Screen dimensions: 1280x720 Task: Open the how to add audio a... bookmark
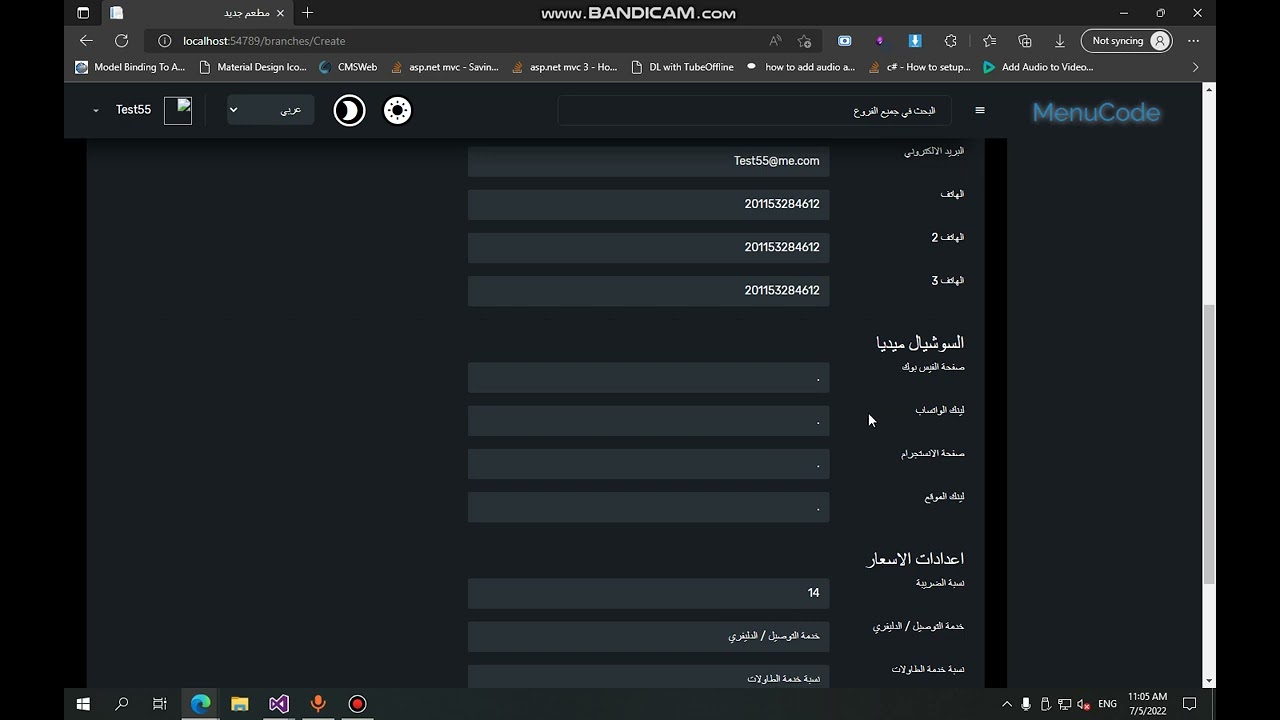[x=801, y=67]
